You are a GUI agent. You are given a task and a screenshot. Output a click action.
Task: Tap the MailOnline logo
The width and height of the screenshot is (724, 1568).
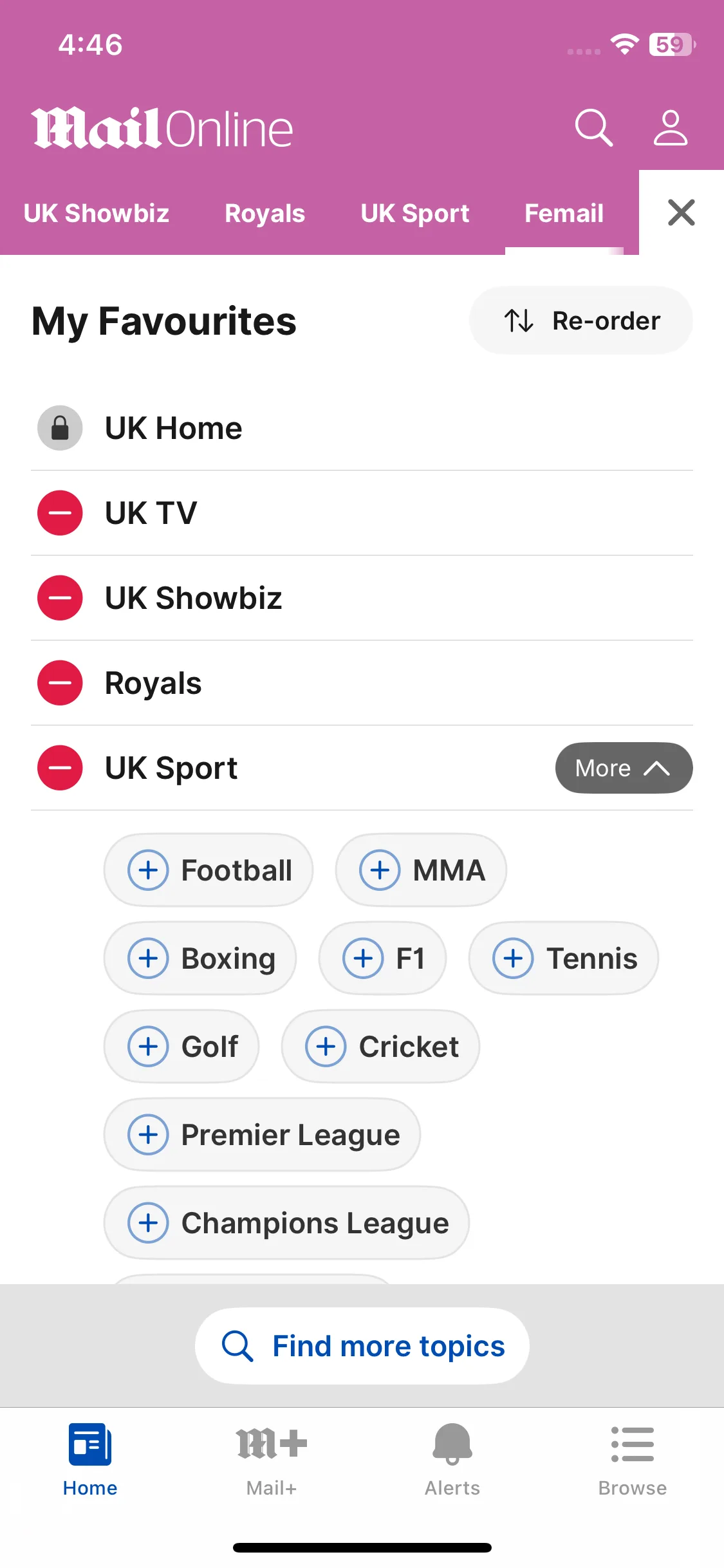tap(162, 128)
